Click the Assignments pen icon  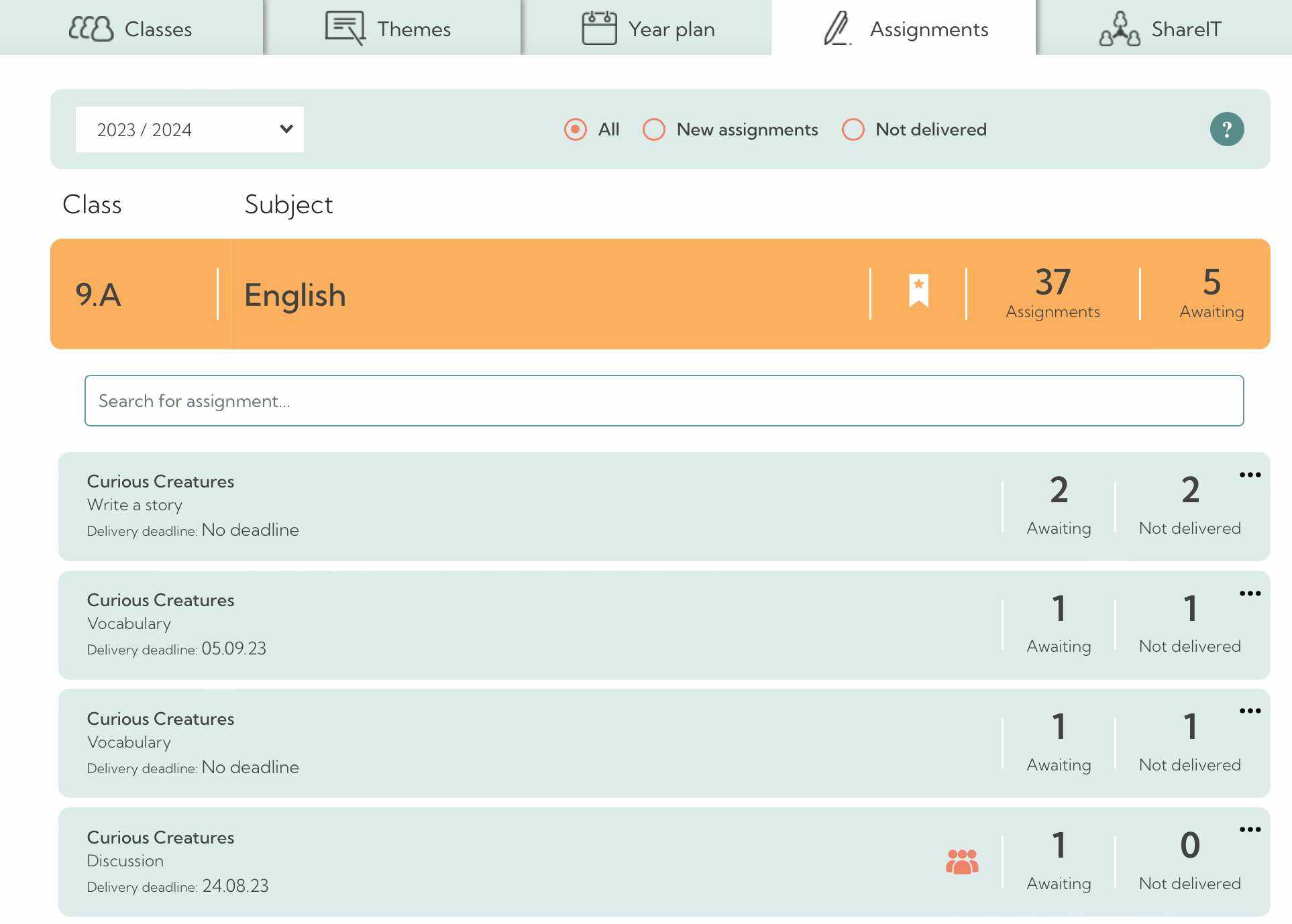pyautogui.click(x=836, y=30)
